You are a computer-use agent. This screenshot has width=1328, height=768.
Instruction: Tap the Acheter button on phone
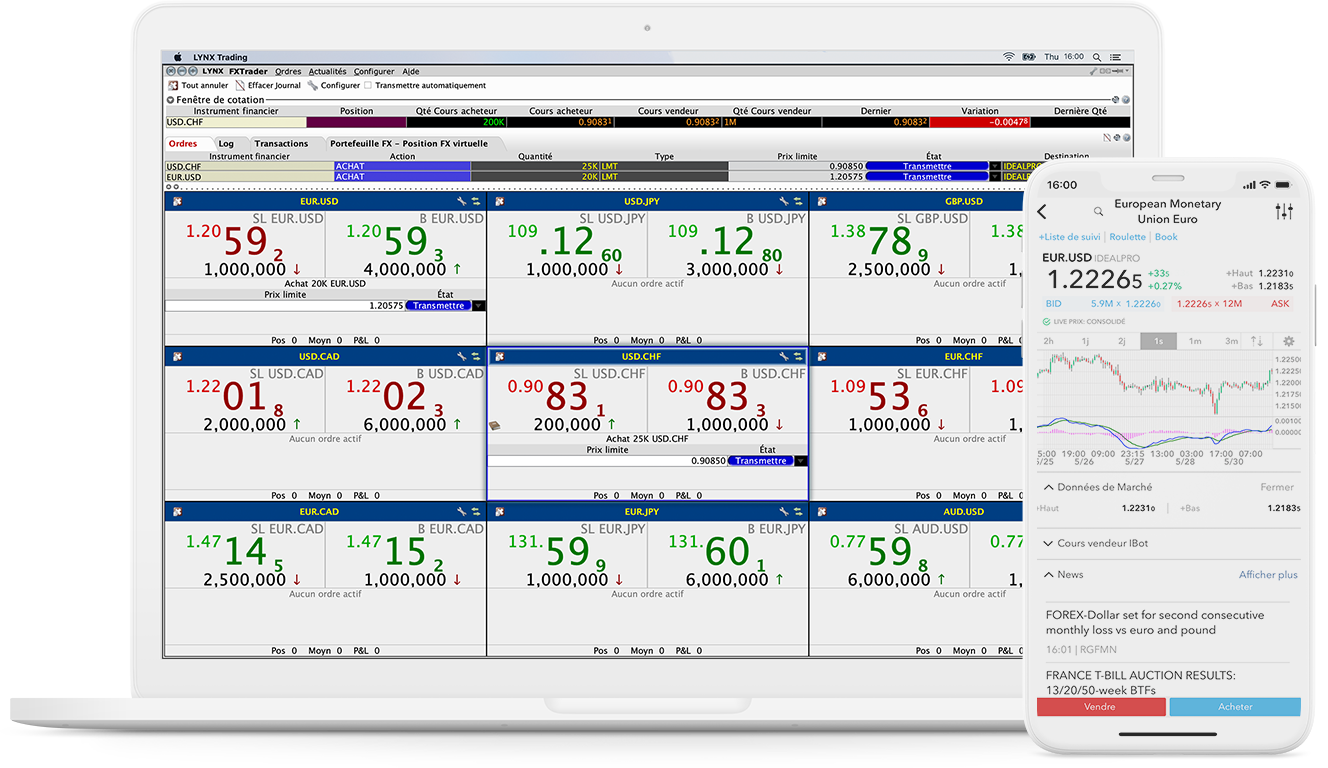click(x=1235, y=706)
